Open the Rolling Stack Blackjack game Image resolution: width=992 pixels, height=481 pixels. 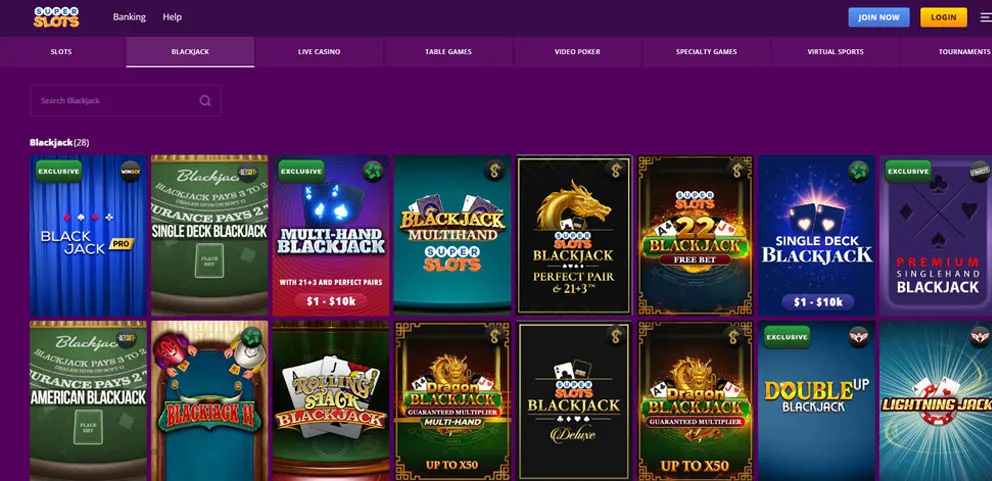[x=331, y=401]
